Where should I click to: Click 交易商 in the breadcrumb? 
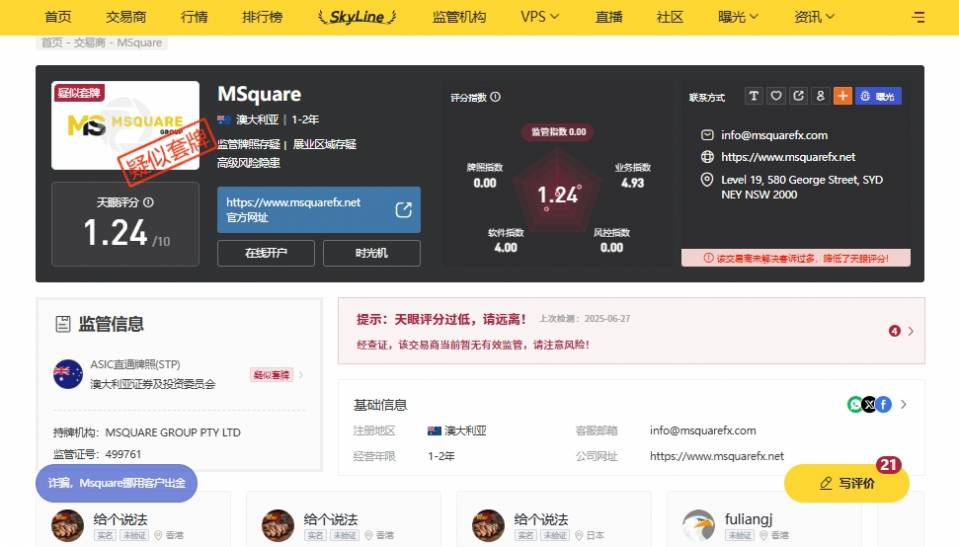tap(89, 42)
